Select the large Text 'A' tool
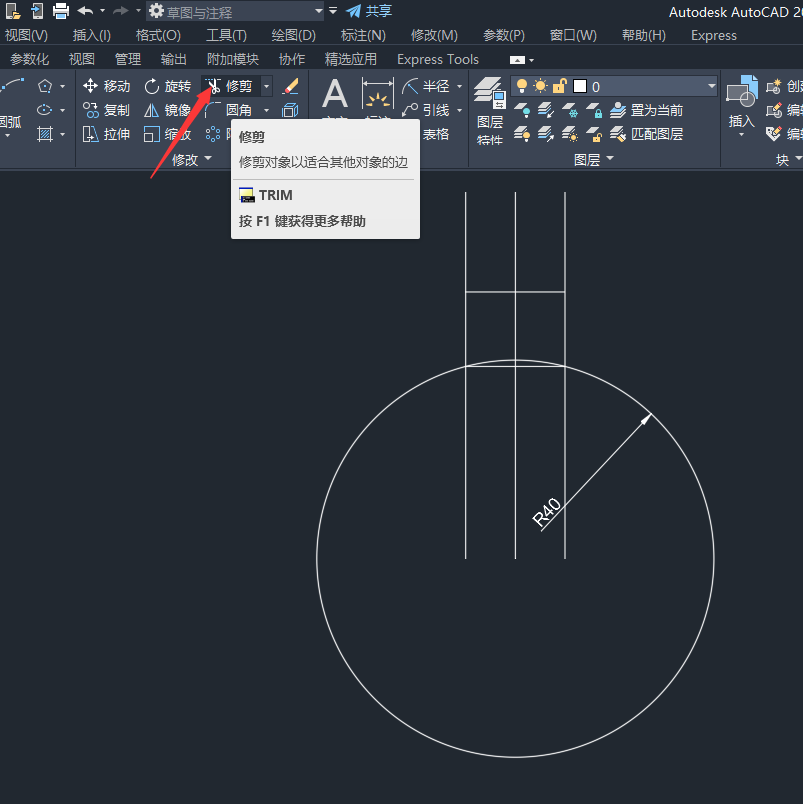Viewport: 803px width, 804px height. (335, 94)
